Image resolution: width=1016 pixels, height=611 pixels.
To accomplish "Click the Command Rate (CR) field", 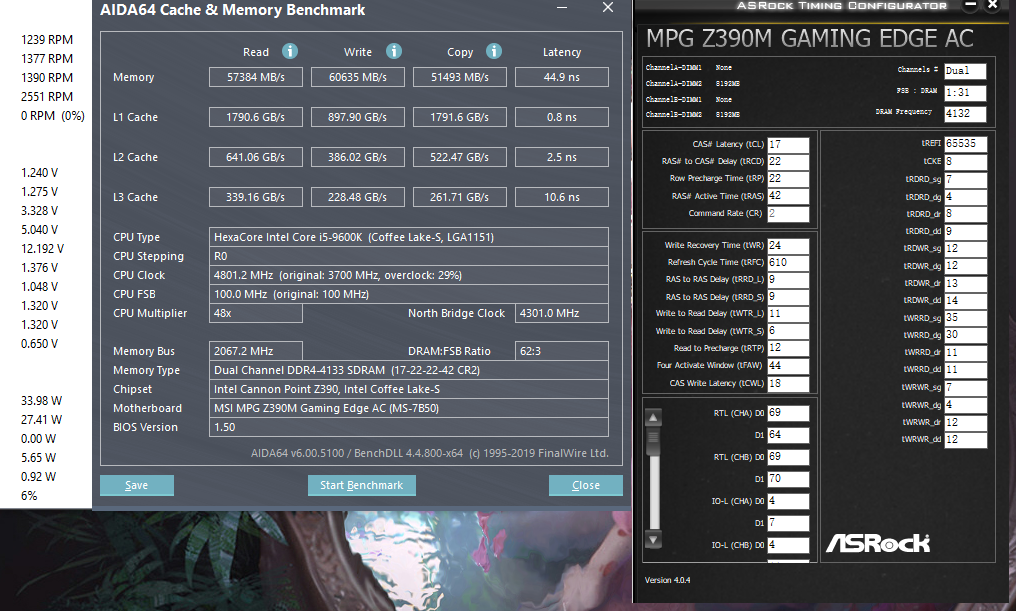I will coord(788,213).
